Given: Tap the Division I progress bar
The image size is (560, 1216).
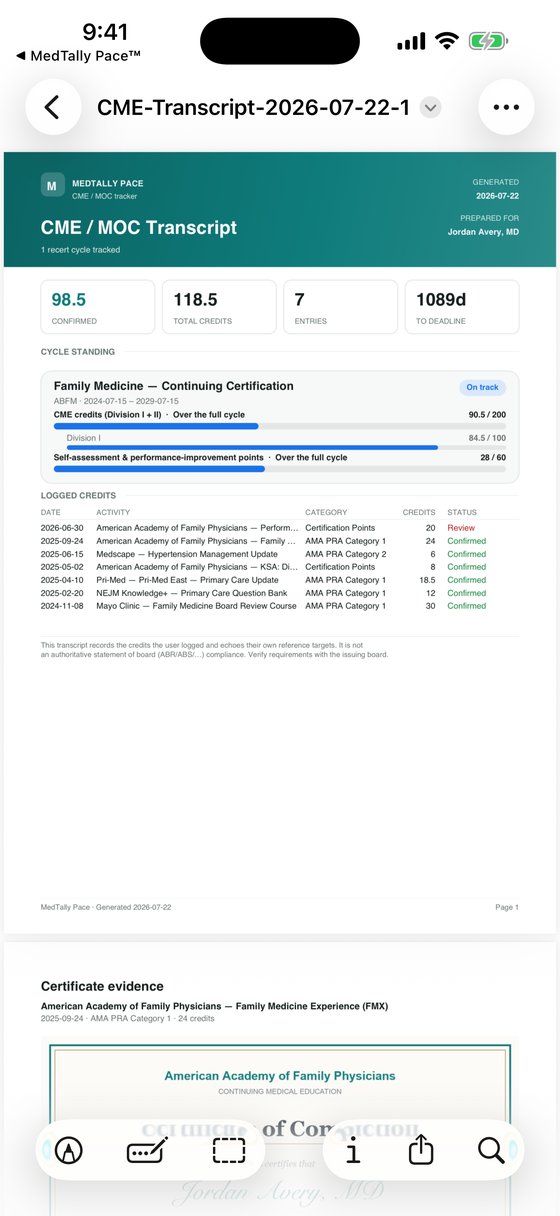Looking at the screenshot, I should (x=286, y=447).
